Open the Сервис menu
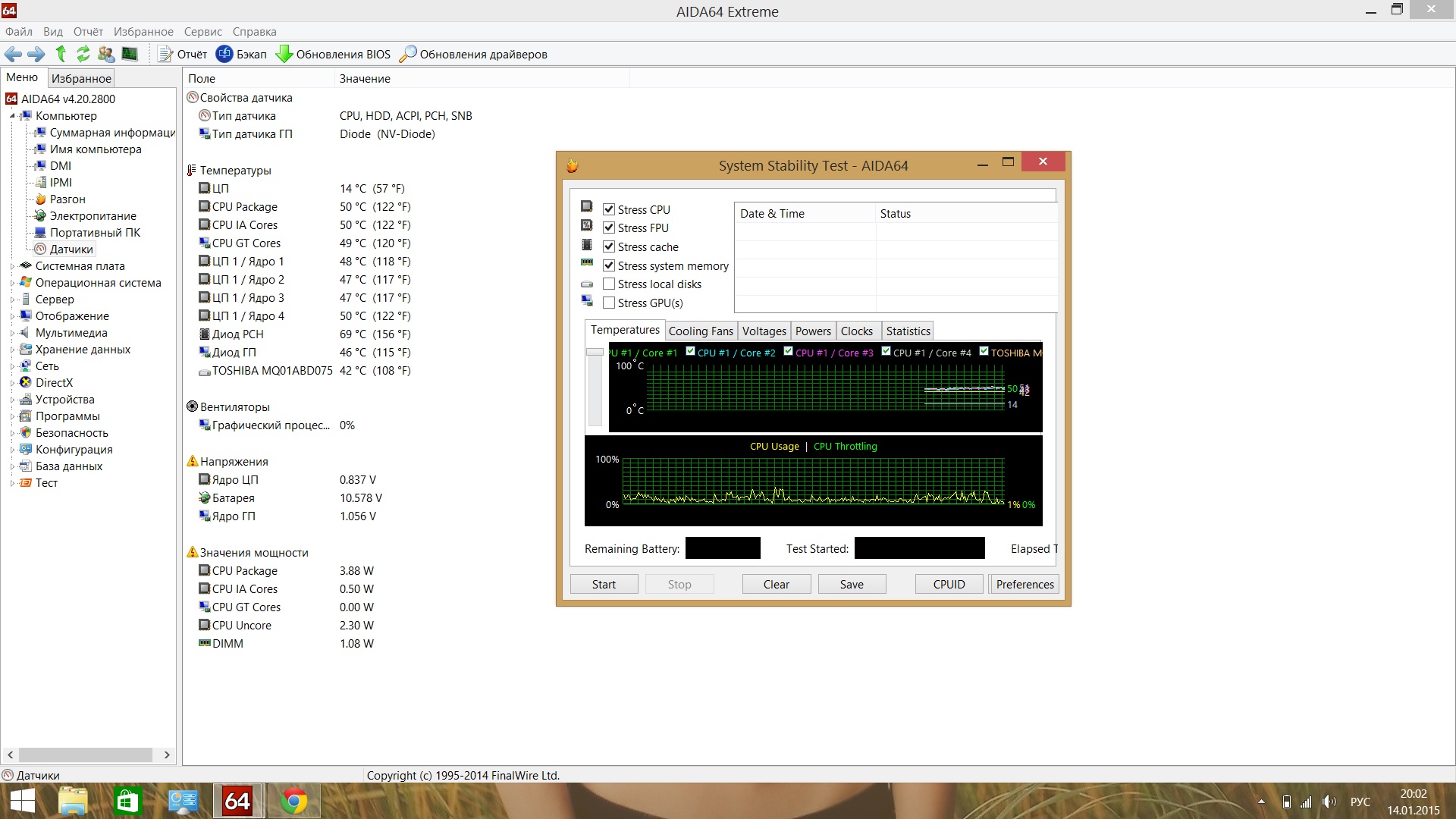 202,32
